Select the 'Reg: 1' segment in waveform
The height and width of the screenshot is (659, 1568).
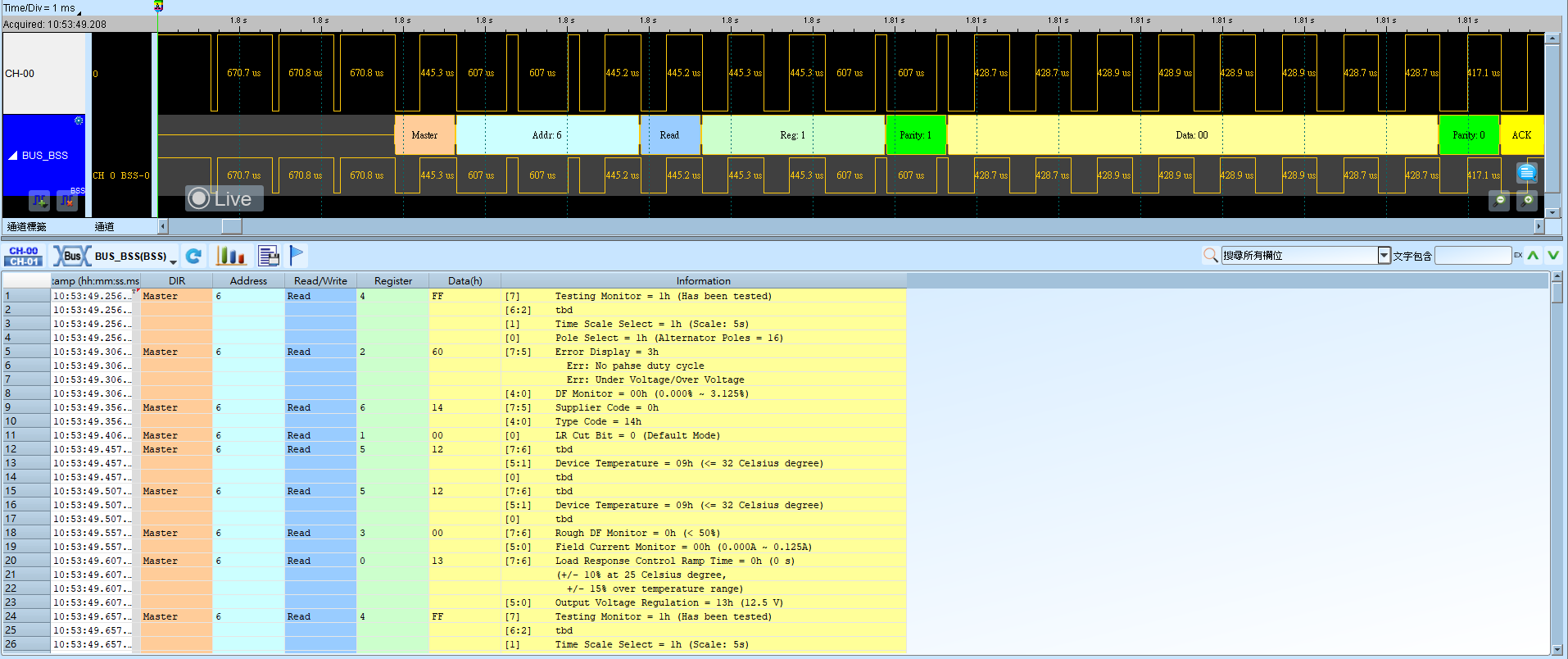(793, 135)
